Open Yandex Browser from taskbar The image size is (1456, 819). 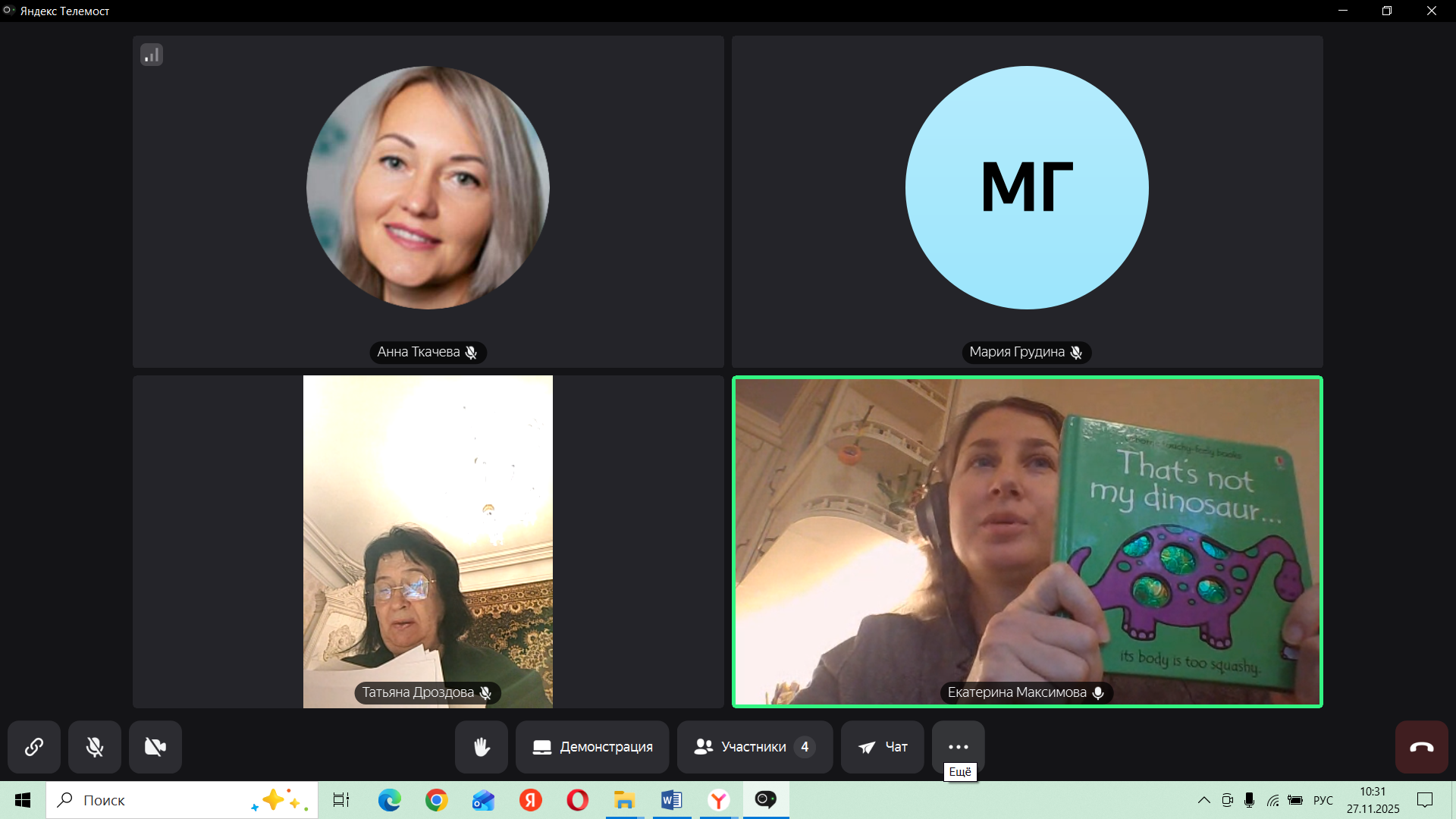point(718,800)
